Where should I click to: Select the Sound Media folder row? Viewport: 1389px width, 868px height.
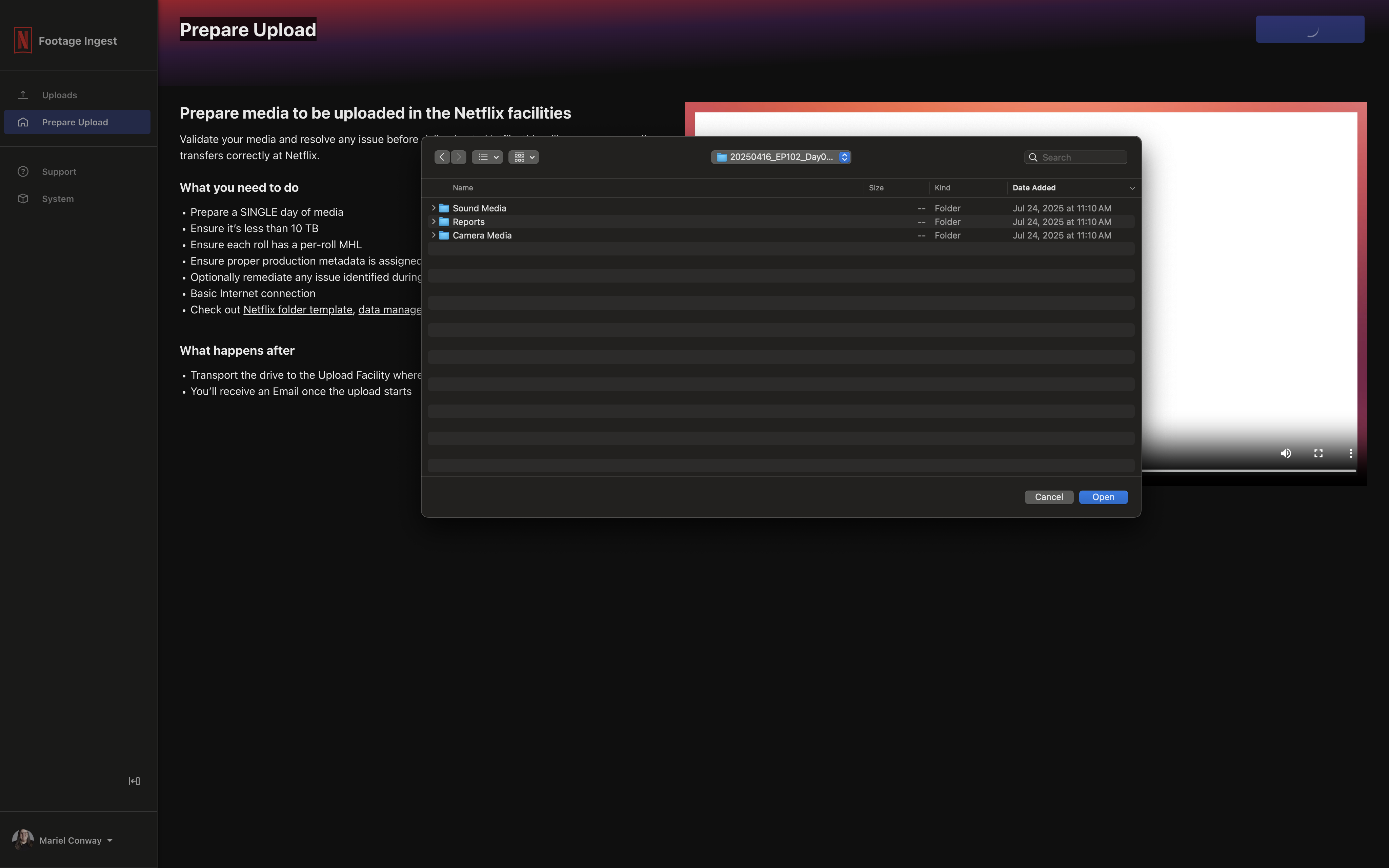780,208
